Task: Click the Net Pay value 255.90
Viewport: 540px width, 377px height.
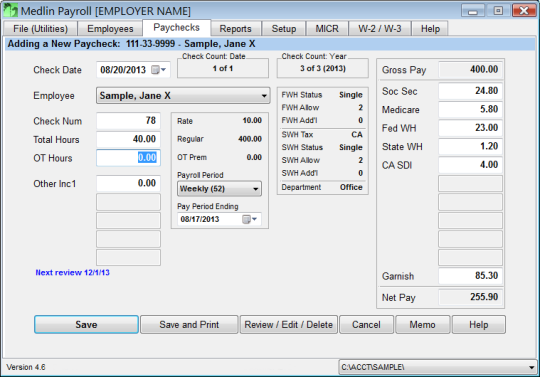Action: click(470, 297)
